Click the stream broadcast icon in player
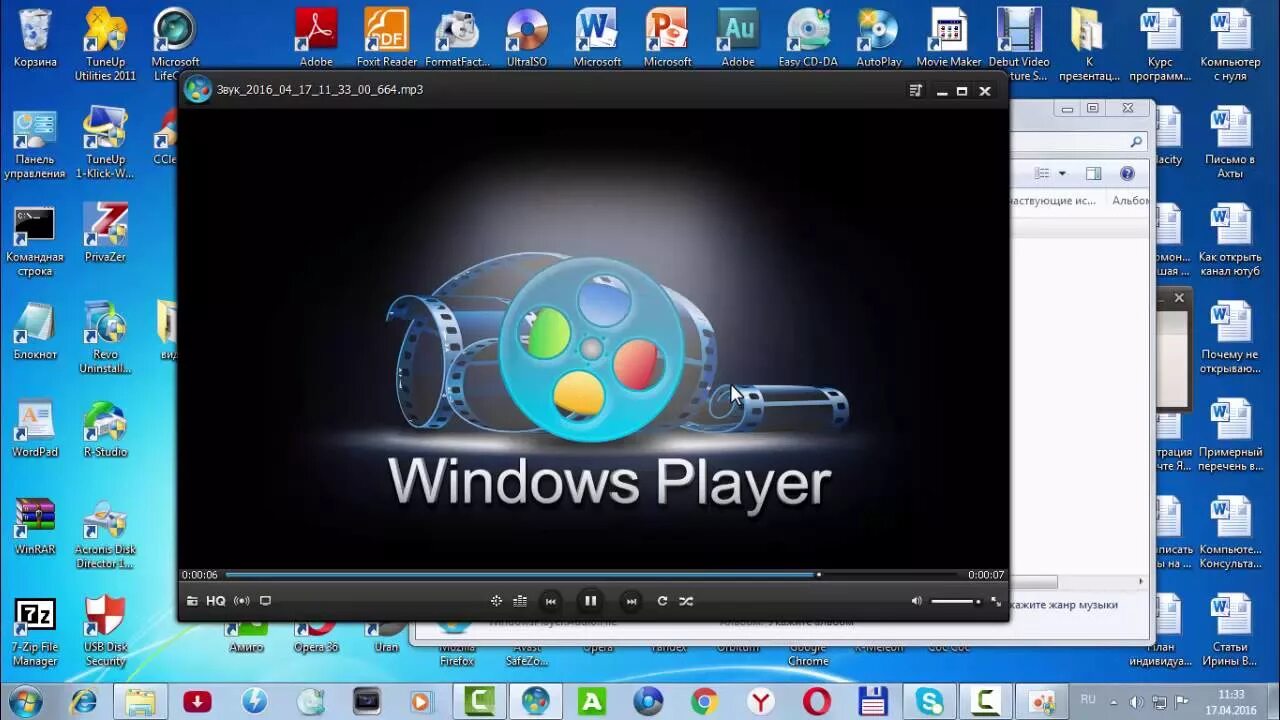 [242, 601]
